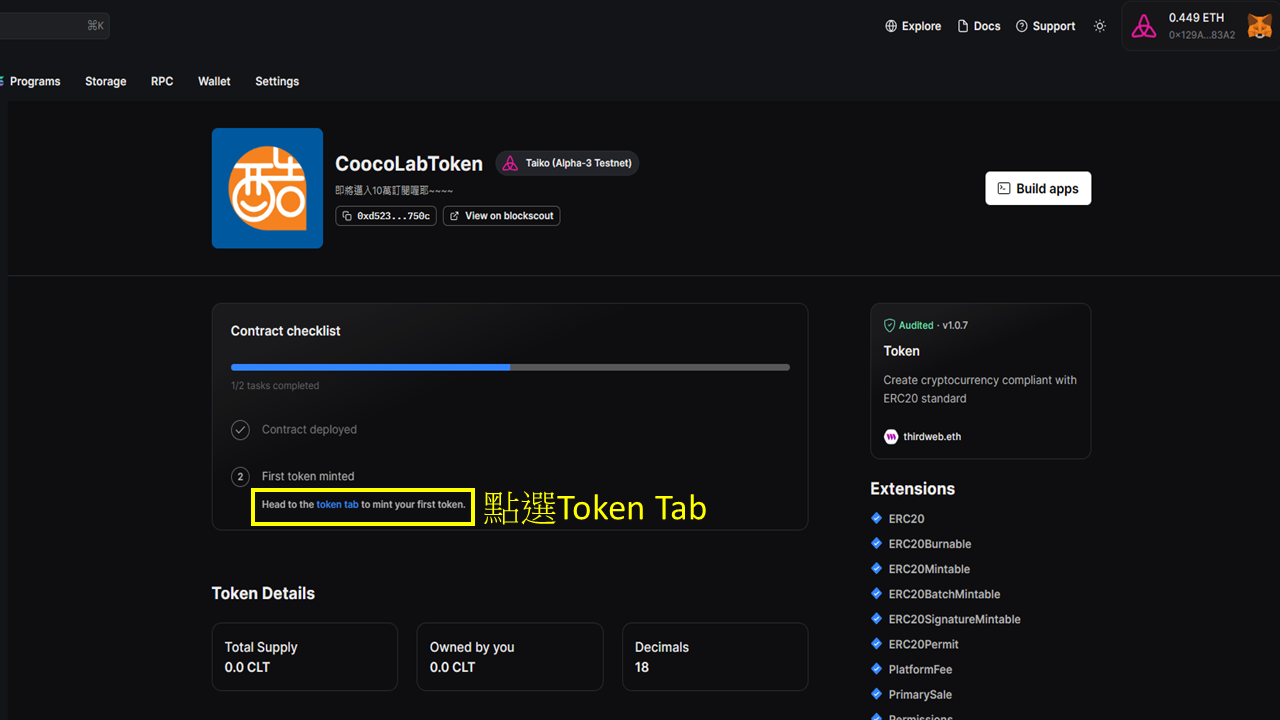
Task: Click the diamond icon next to ERC20Burnable
Action: (877, 543)
